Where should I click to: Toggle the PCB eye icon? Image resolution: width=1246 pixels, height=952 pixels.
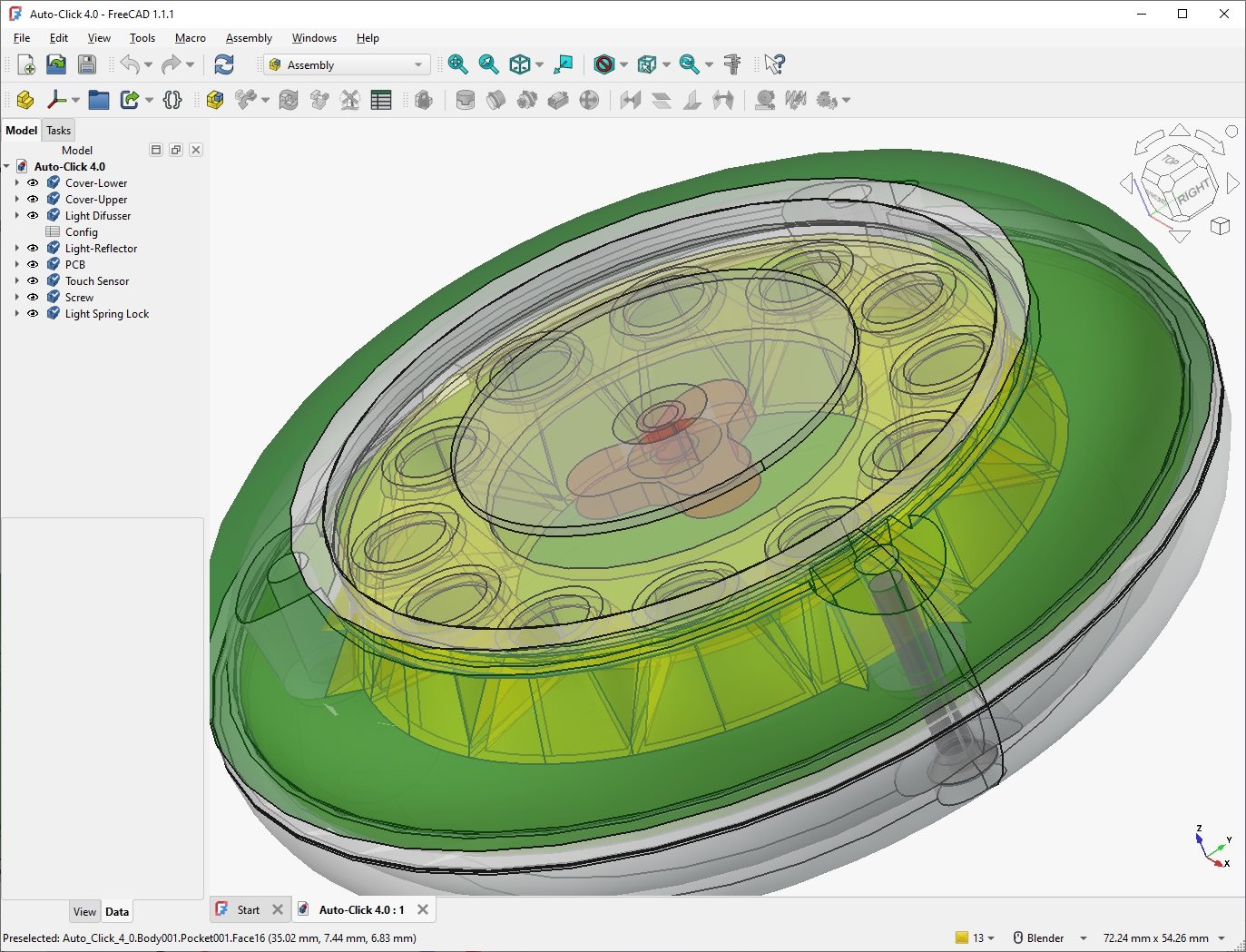[x=33, y=265]
